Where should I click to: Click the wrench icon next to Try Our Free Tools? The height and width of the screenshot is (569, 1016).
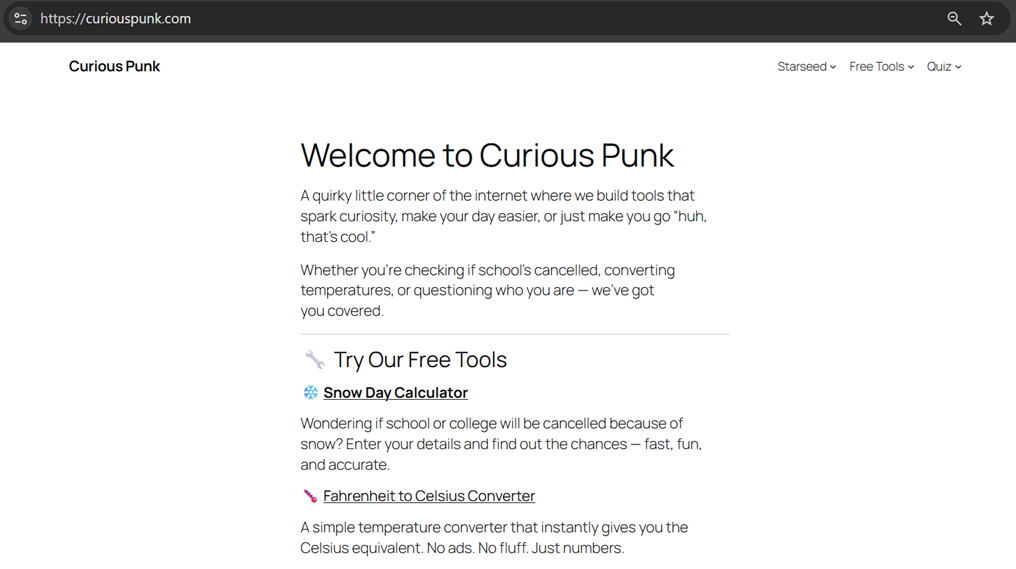pos(315,360)
